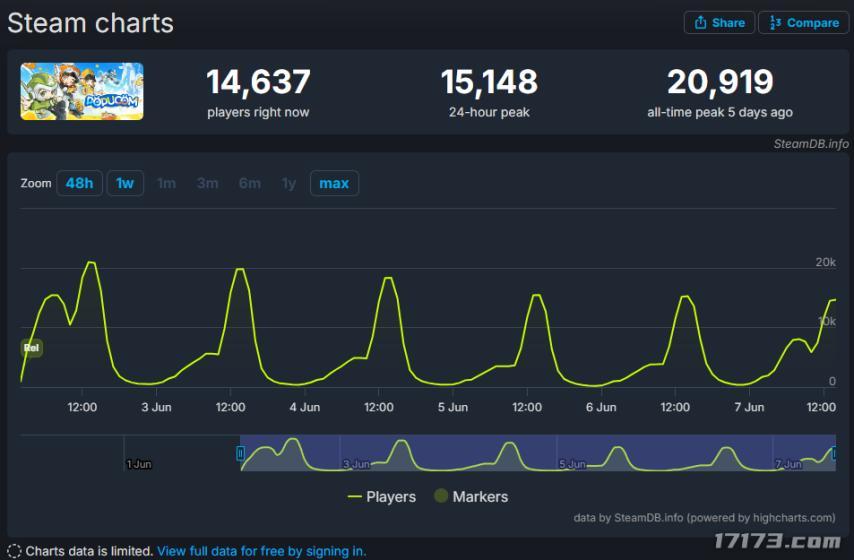Click 'View full data for free' link
The width and height of the screenshot is (854, 560).
[x=261, y=551]
